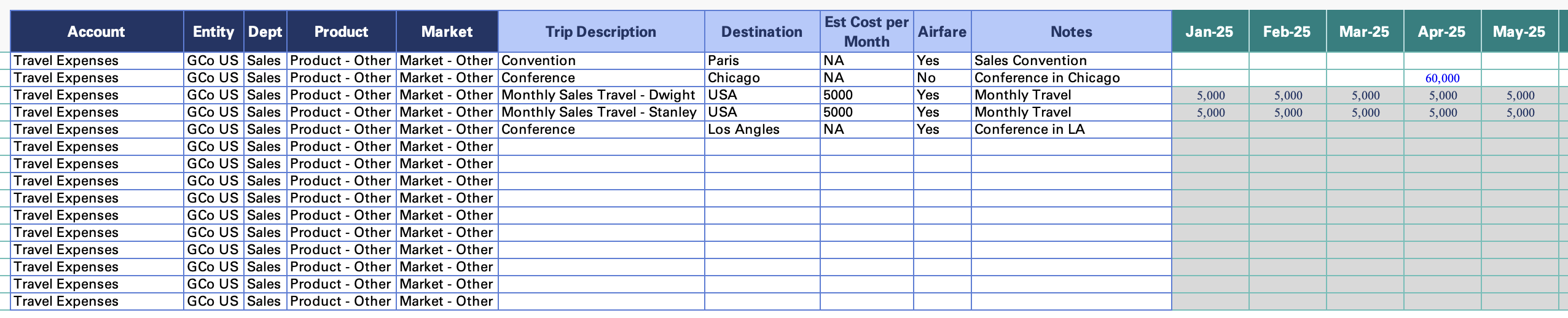This screenshot has width=1568, height=318.
Task: Select the Los Angles destination cell
Action: click(x=762, y=130)
